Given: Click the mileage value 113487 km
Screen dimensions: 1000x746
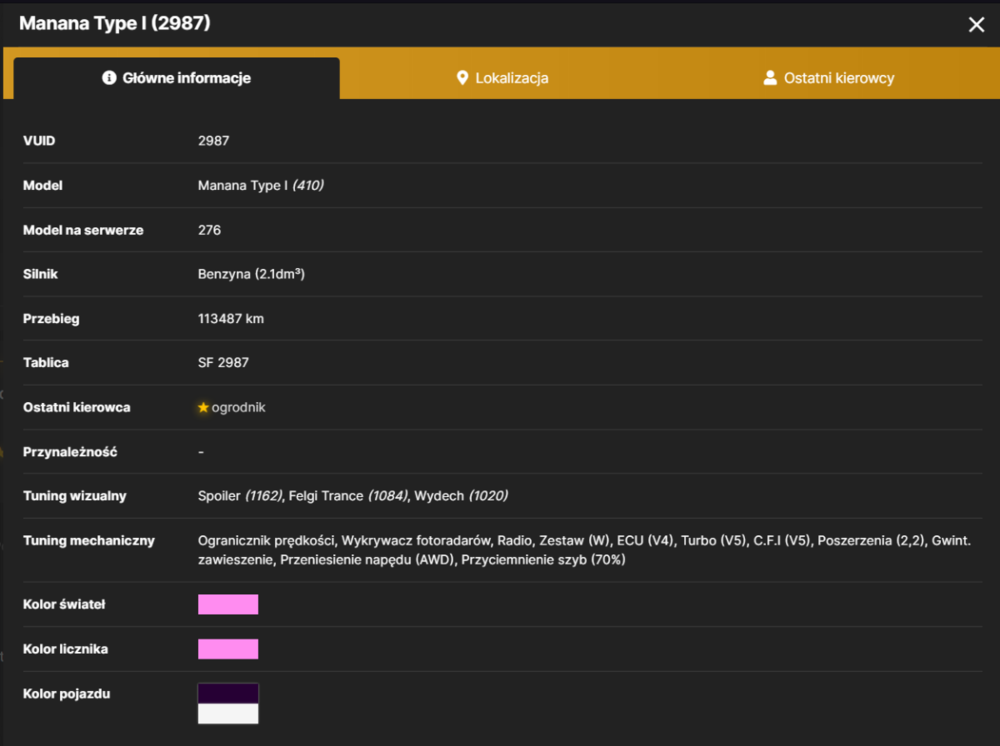Looking at the screenshot, I should click(231, 319).
